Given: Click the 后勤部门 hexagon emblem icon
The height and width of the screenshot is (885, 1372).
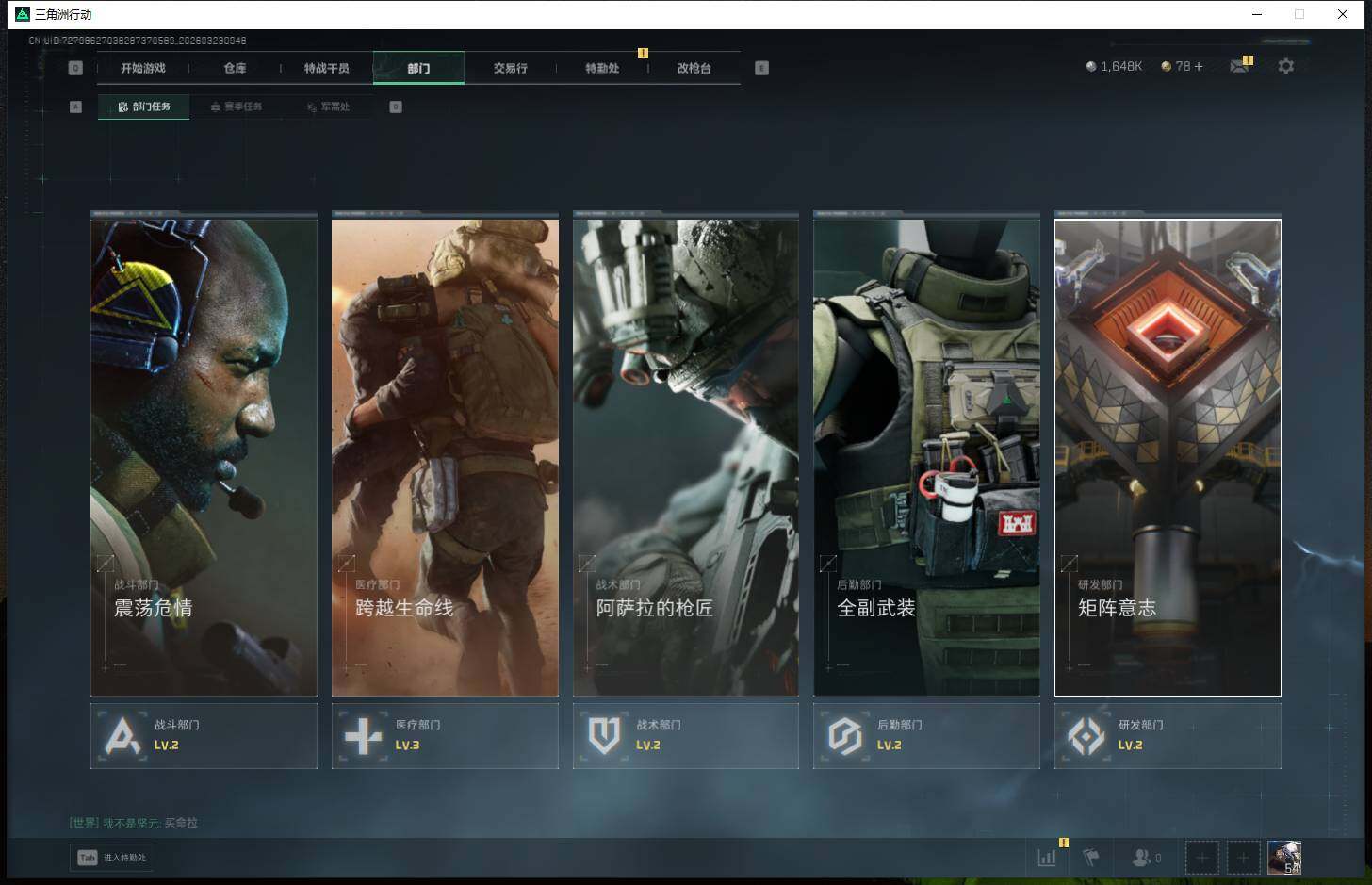Looking at the screenshot, I should (x=845, y=736).
